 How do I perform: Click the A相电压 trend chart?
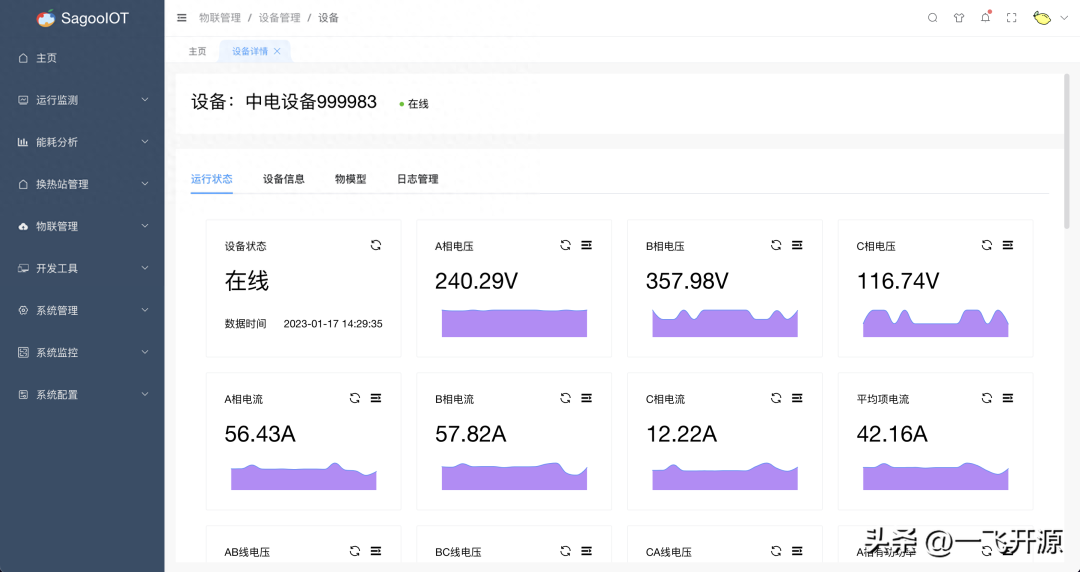click(x=515, y=323)
